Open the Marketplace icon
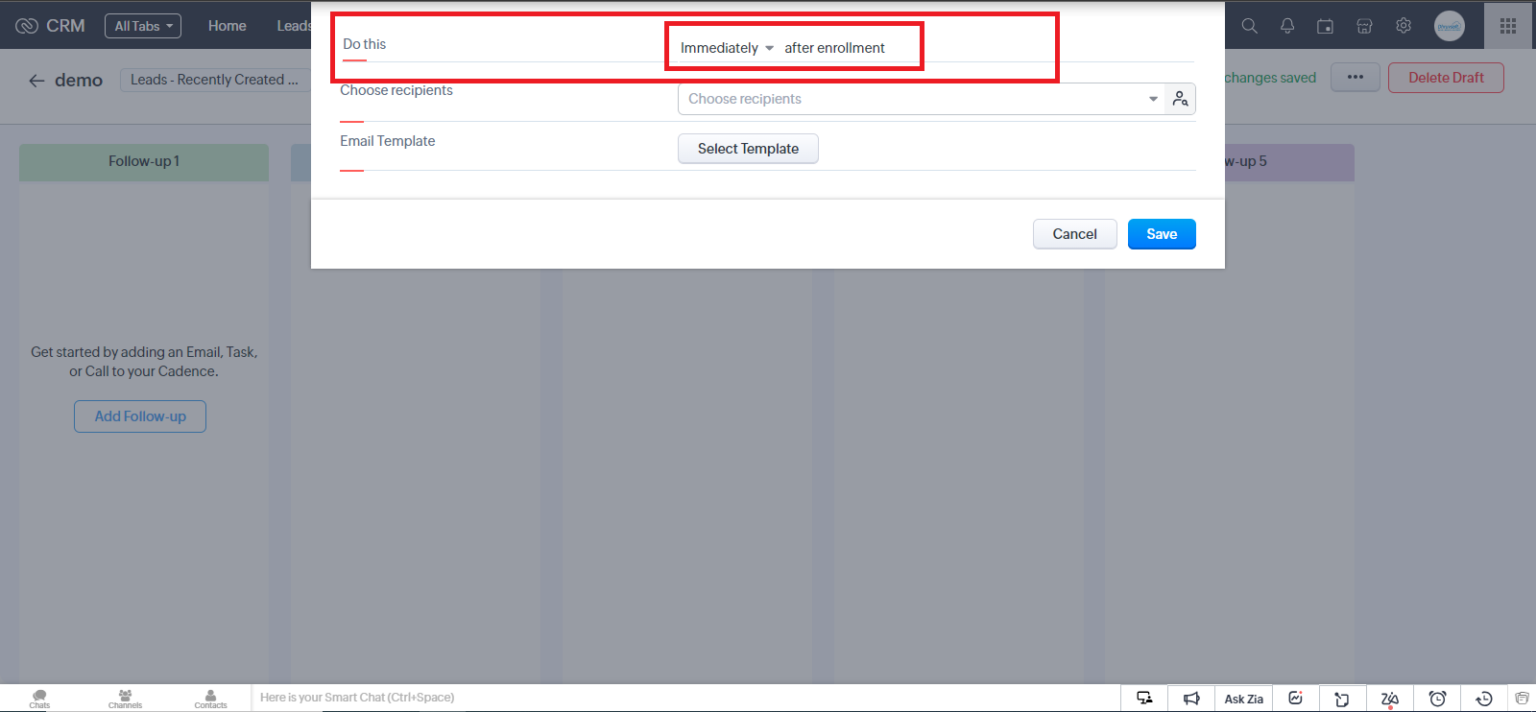 pyautogui.click(x=1364, y=25)
